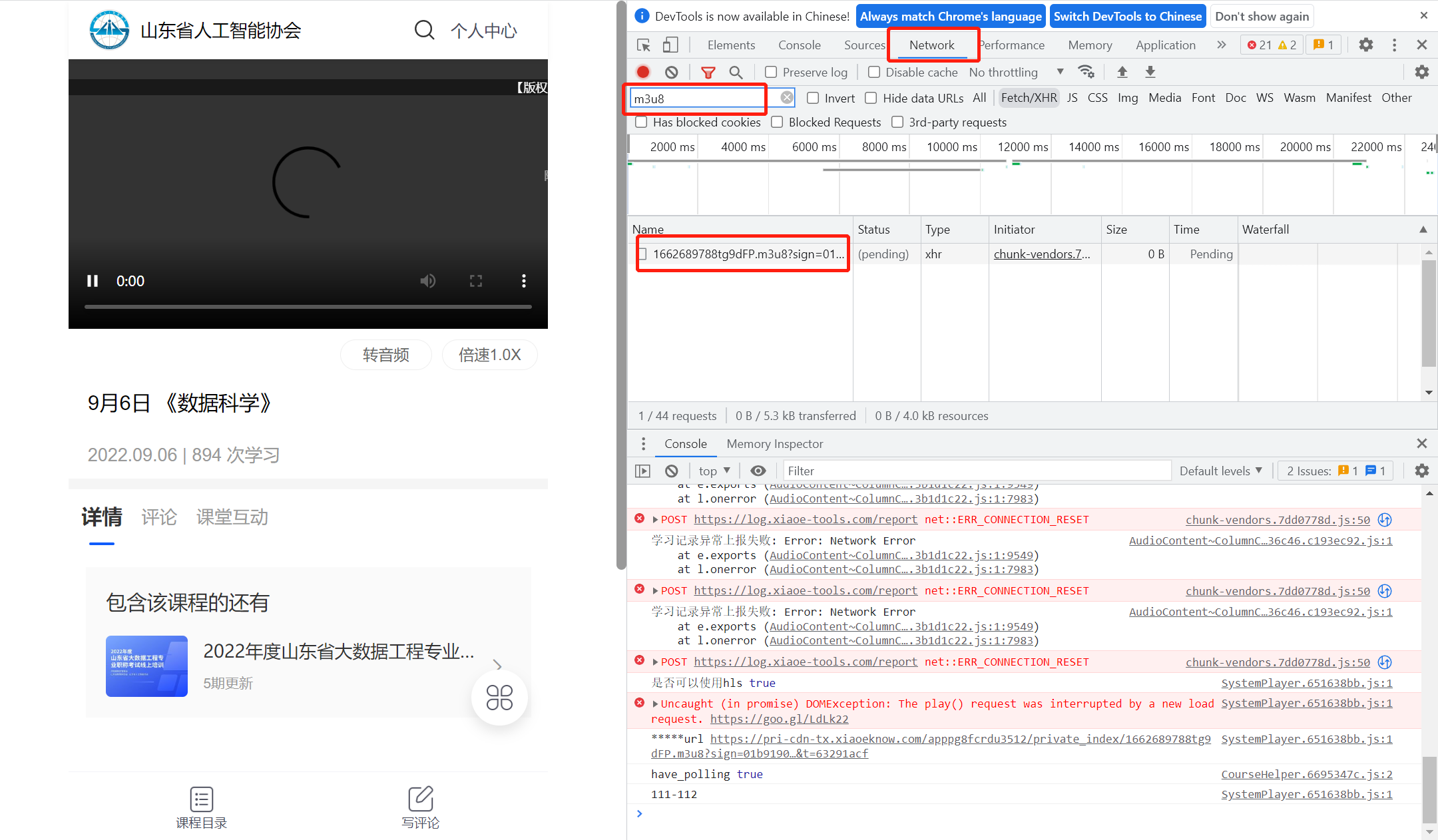Tick the Invert filter checkbox

(813, 98)
